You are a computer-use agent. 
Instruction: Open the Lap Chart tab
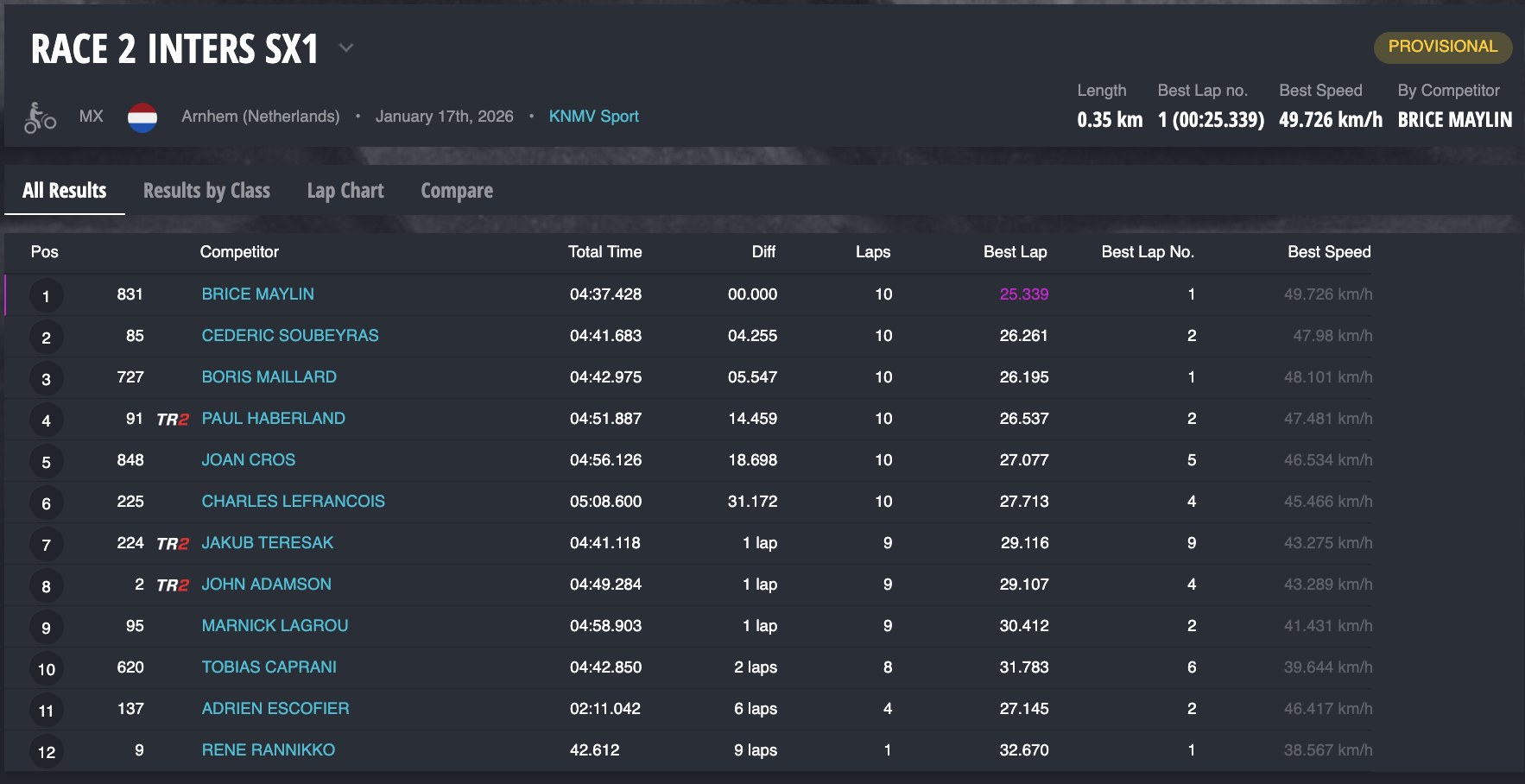click(345, 191)
